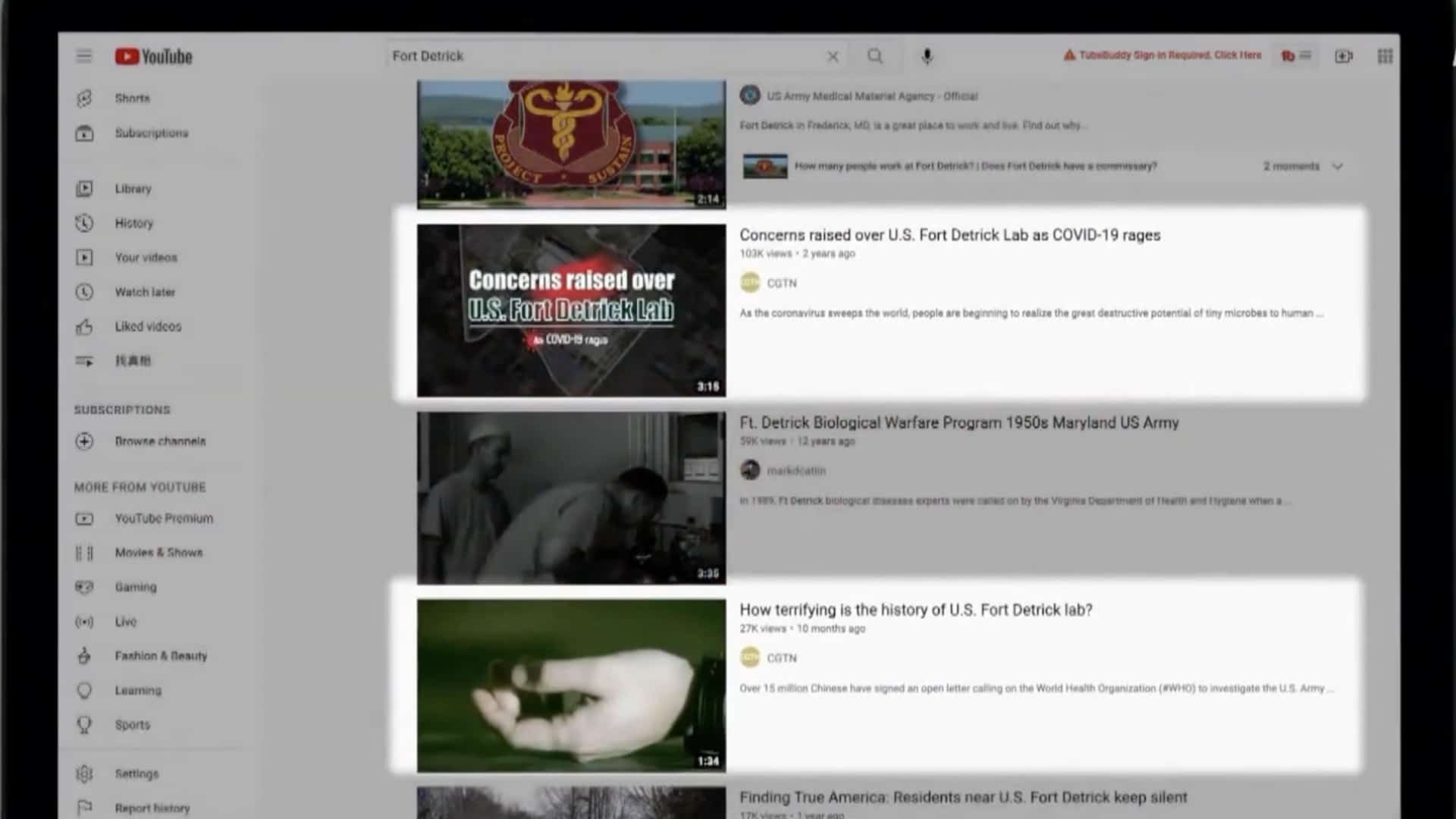The height and width of the screenshot is (819, 1456).
Task: Click the TubeBuddy sign-in warning link
Action: point(1163,55)
